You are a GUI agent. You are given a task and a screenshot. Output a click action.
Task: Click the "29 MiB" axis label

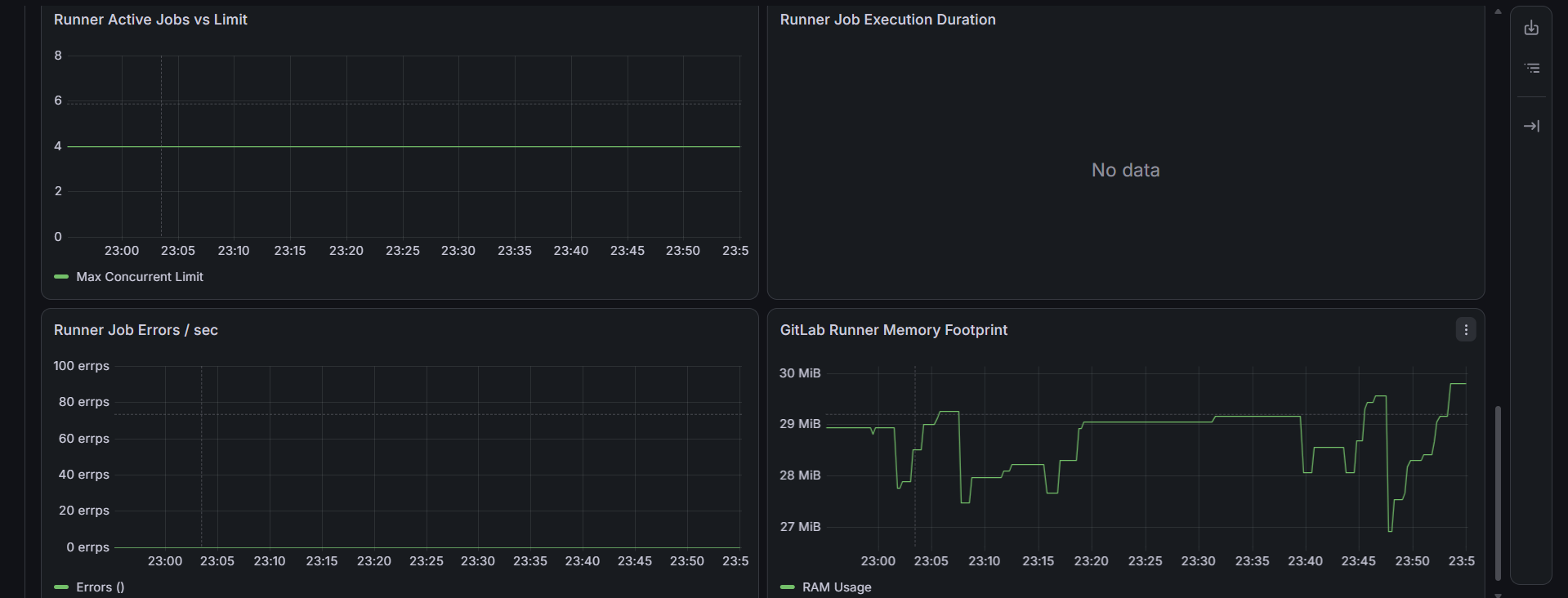[x=800, y=424]
